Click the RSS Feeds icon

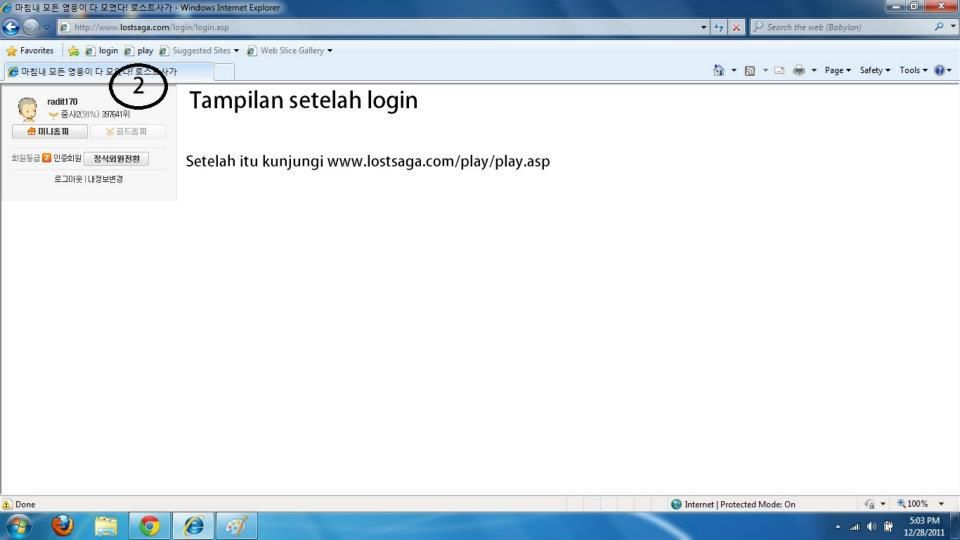tap(749, 70)
